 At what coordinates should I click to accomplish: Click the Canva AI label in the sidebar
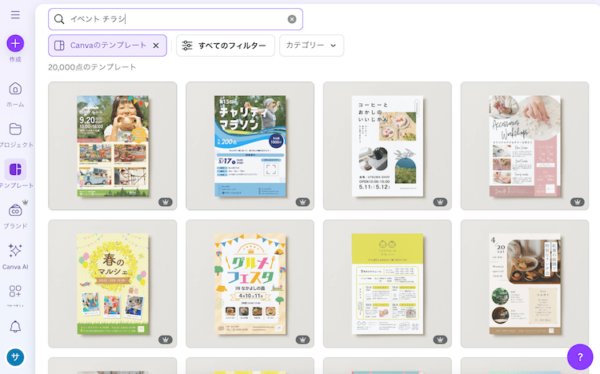[15, 267]
